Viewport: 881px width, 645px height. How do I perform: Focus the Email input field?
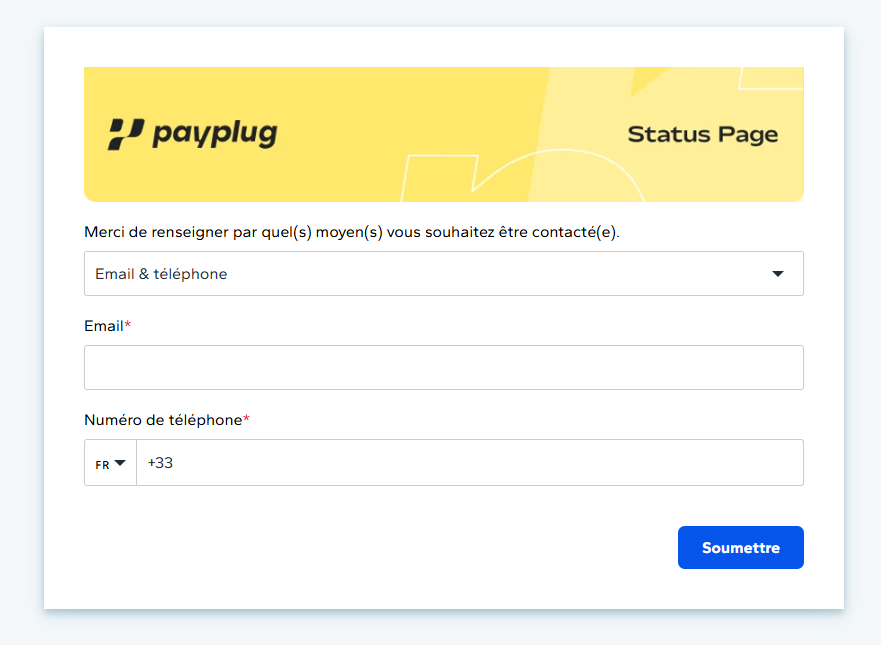(x=443, y=368)
